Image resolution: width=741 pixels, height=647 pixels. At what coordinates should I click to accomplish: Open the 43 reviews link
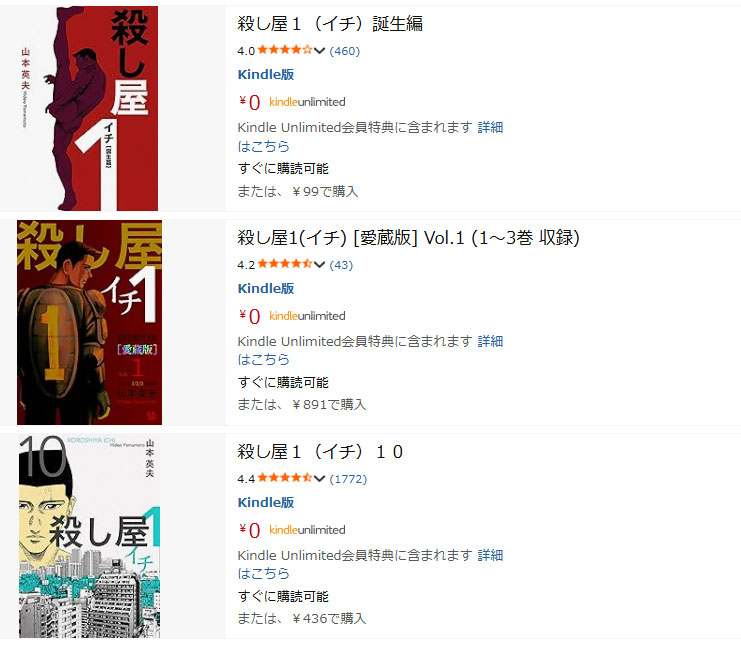(341, 265)
